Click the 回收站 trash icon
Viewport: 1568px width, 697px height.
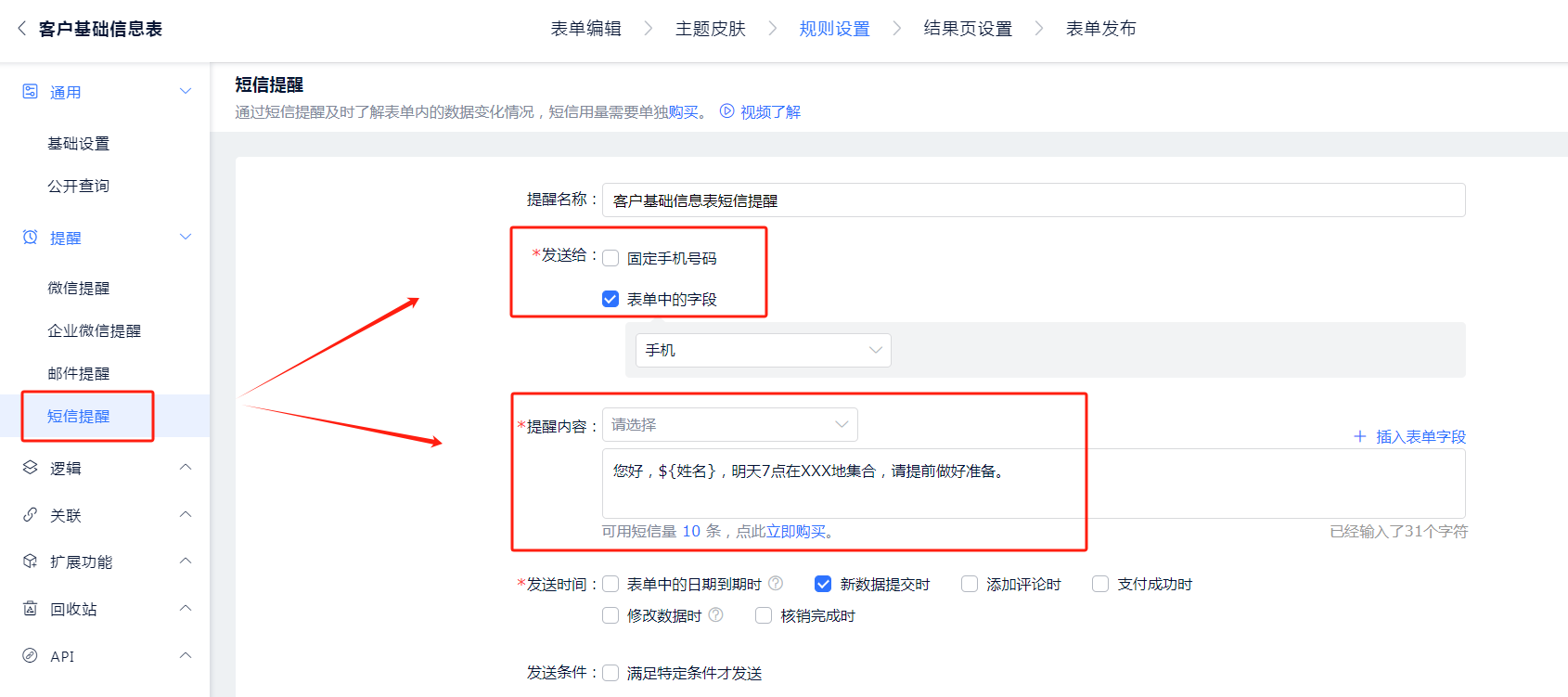30,608
